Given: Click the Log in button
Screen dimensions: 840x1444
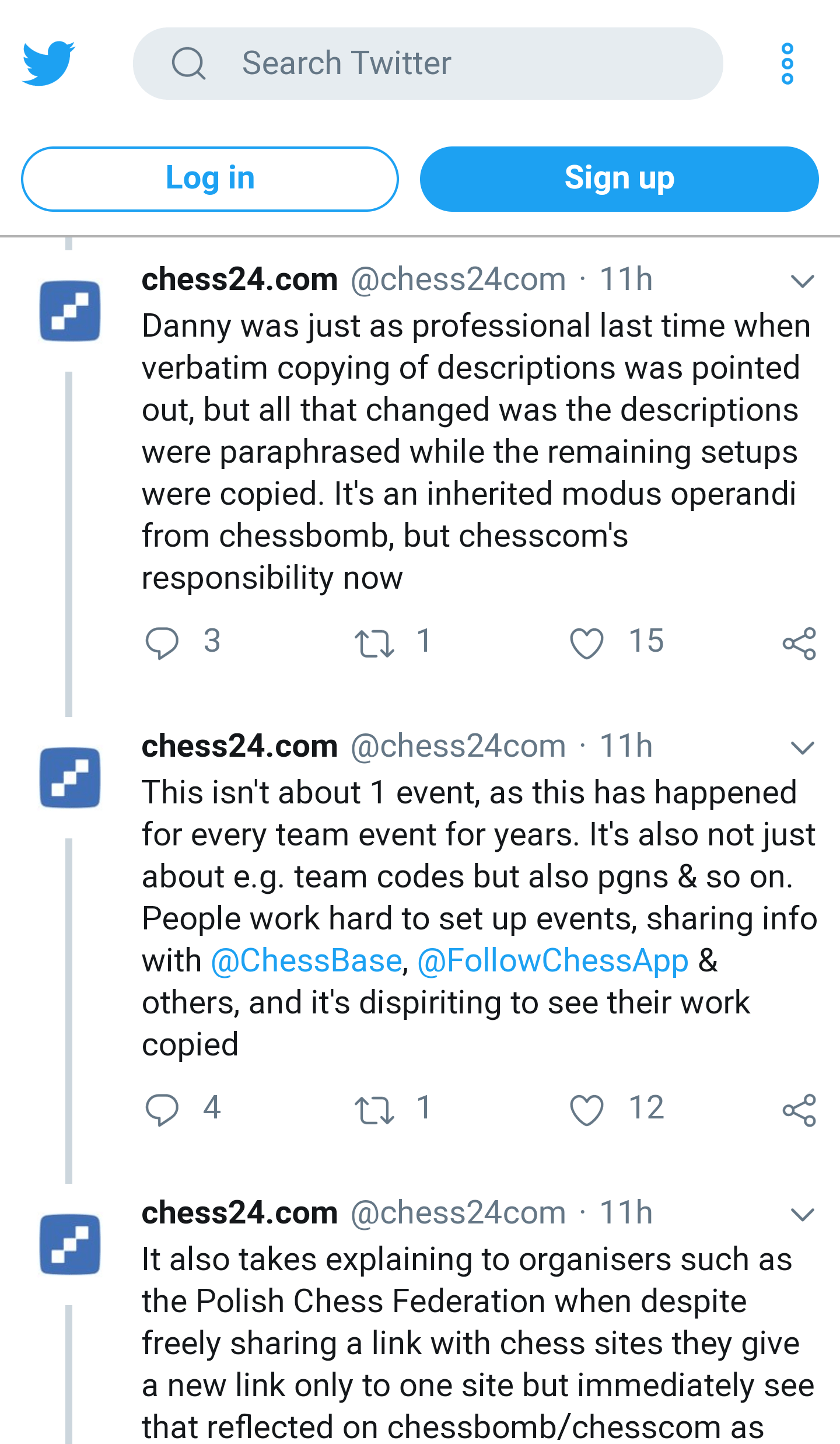Looking at the screenshot, I should [210, 178].
